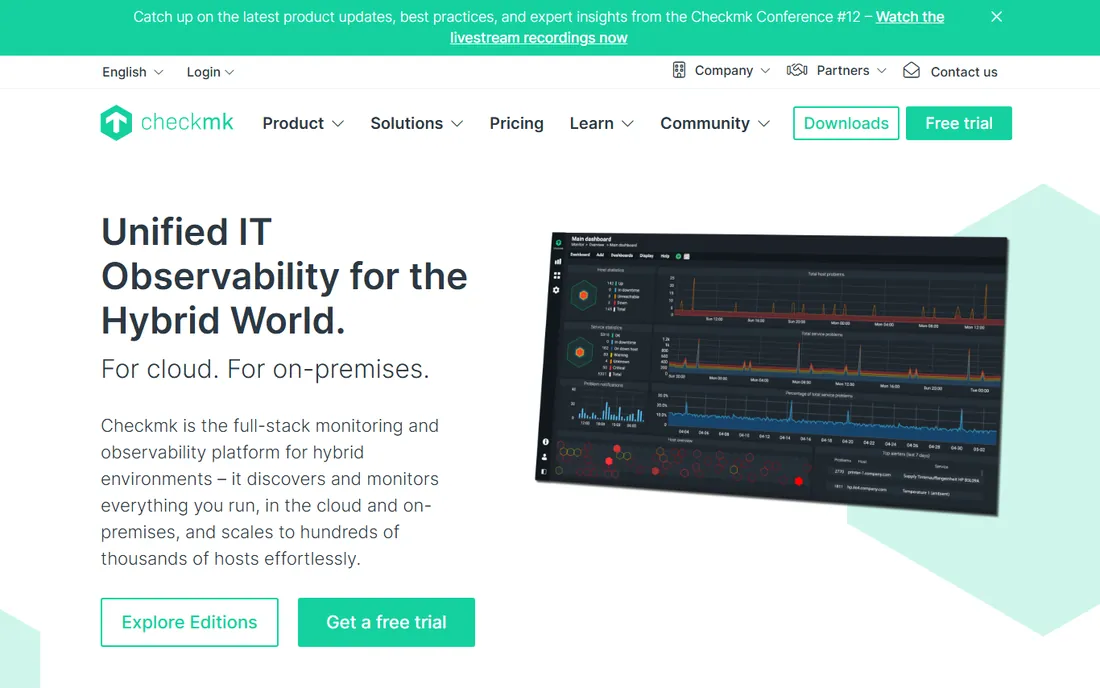Open the Solutions menu
This screenshot has height=688, width=1100.
pyautogui.click(x=417, y=123)
